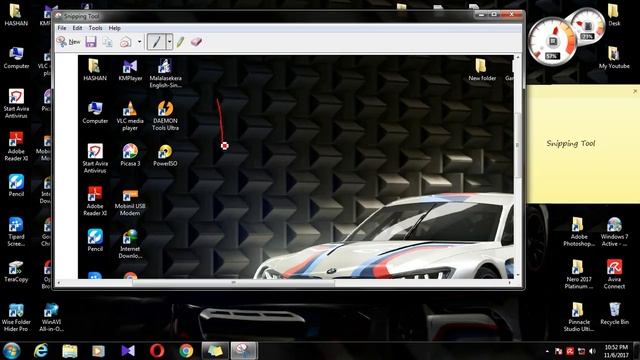The height and width of the screenshot is (360, 640).
Task: Open Internet Explorer from the taskbar
Action: [40, 351]
